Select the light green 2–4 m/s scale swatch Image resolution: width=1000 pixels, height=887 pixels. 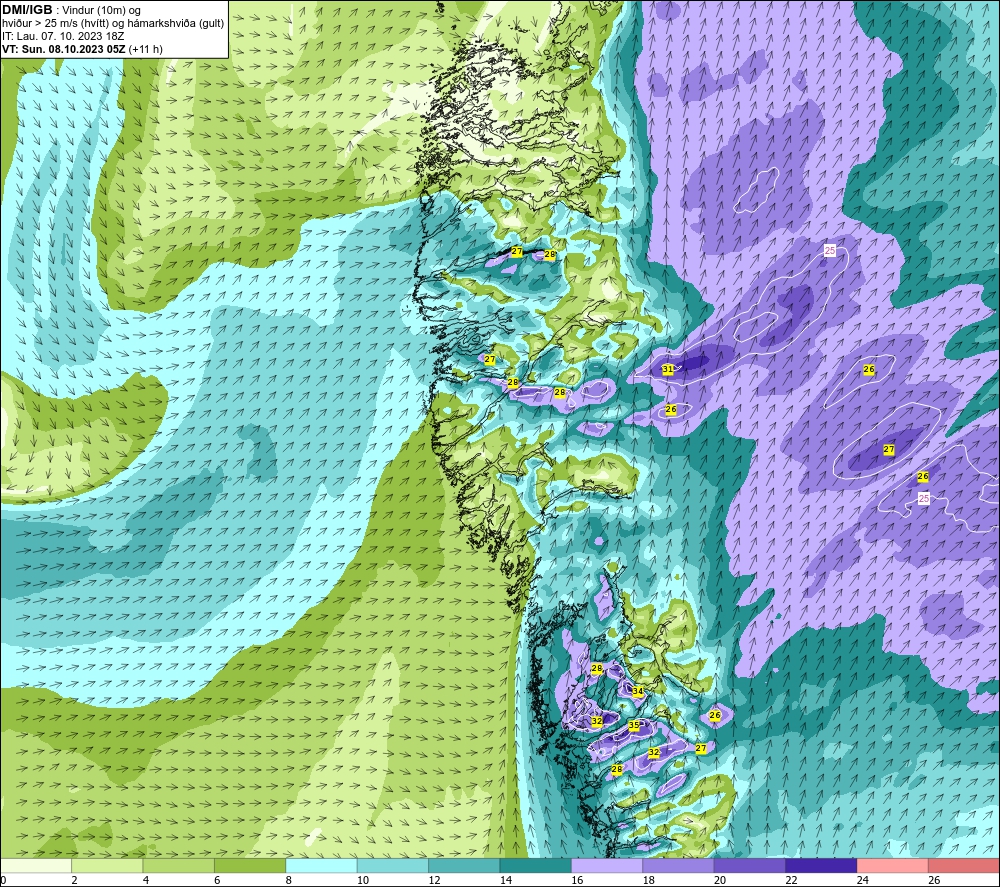click(107, 866)
